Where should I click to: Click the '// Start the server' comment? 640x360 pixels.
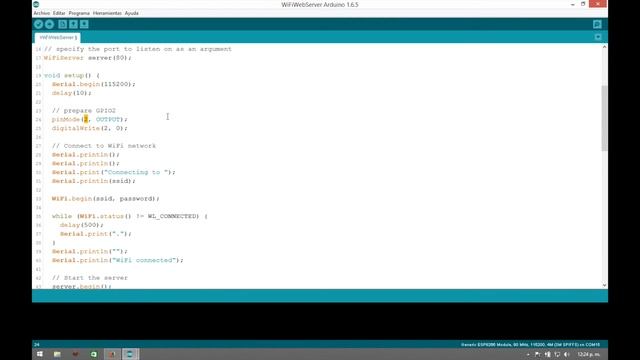click(90, 278)
